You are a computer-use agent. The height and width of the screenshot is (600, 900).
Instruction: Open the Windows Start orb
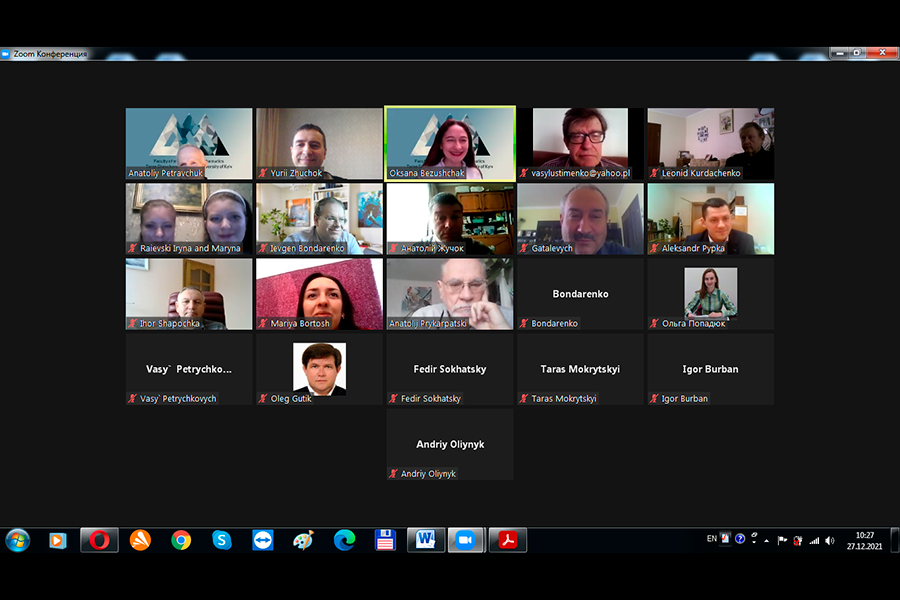click(x=18, y=540)
